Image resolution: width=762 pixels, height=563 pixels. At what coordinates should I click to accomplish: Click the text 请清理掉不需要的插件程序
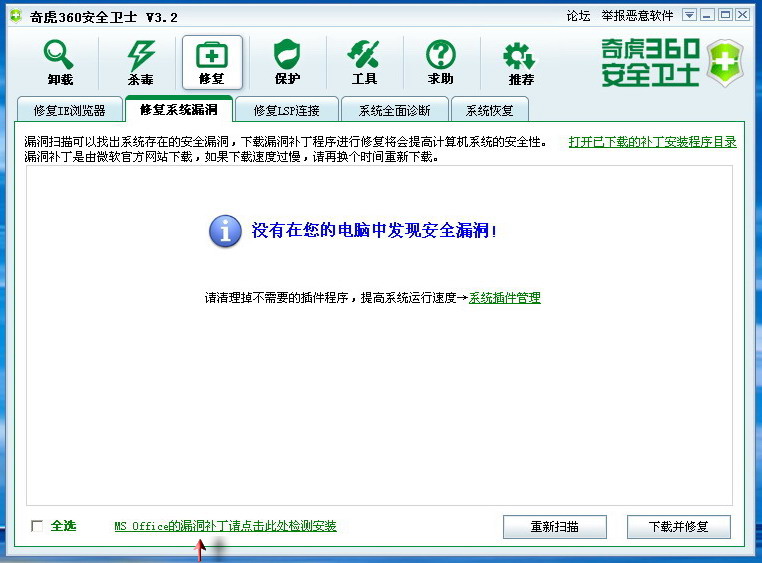[276, 297]
